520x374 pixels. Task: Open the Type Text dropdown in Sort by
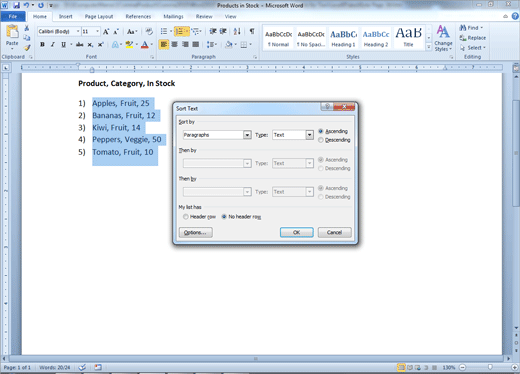309,135
